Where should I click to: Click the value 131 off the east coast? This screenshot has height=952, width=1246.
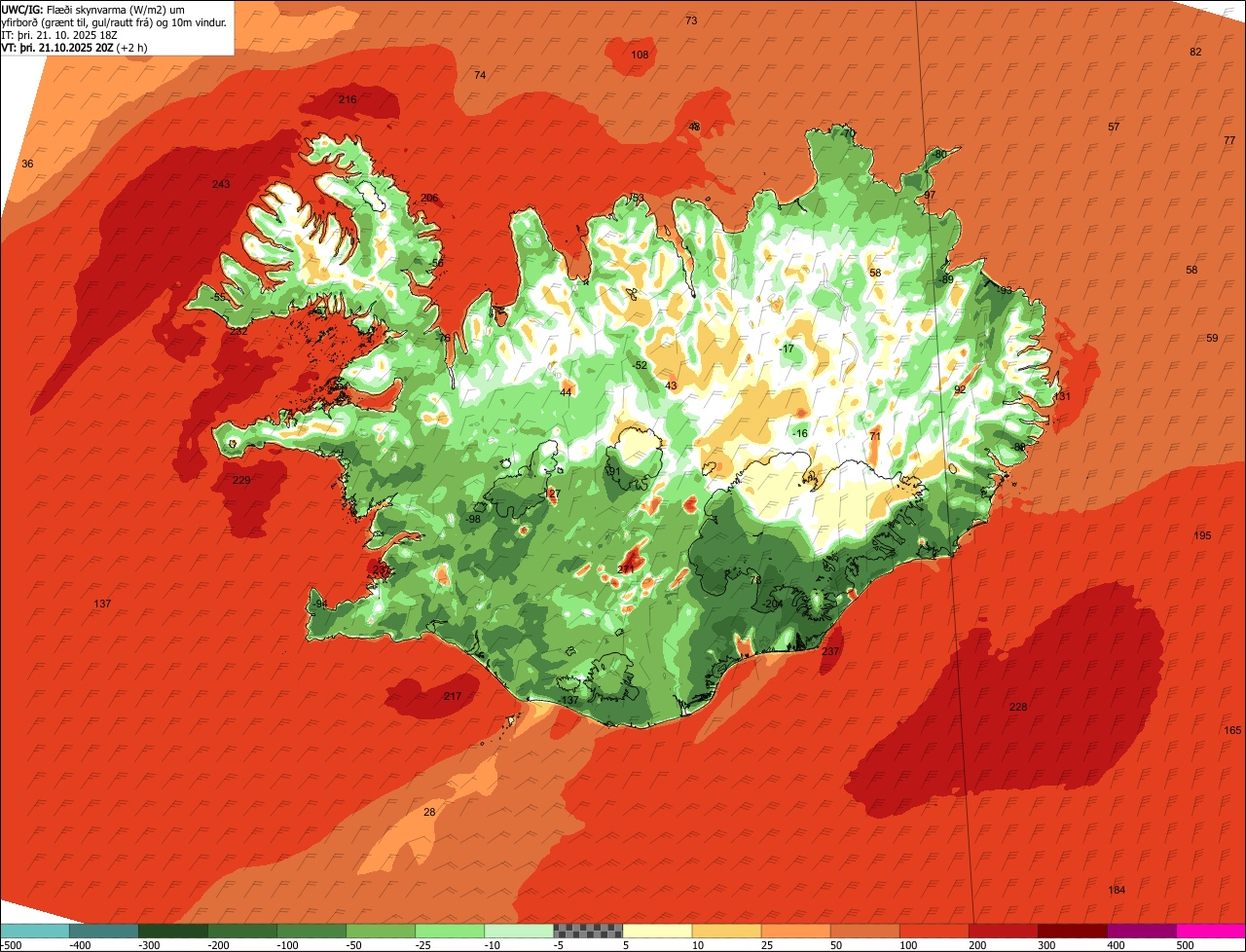click(x=1062, y=397)
